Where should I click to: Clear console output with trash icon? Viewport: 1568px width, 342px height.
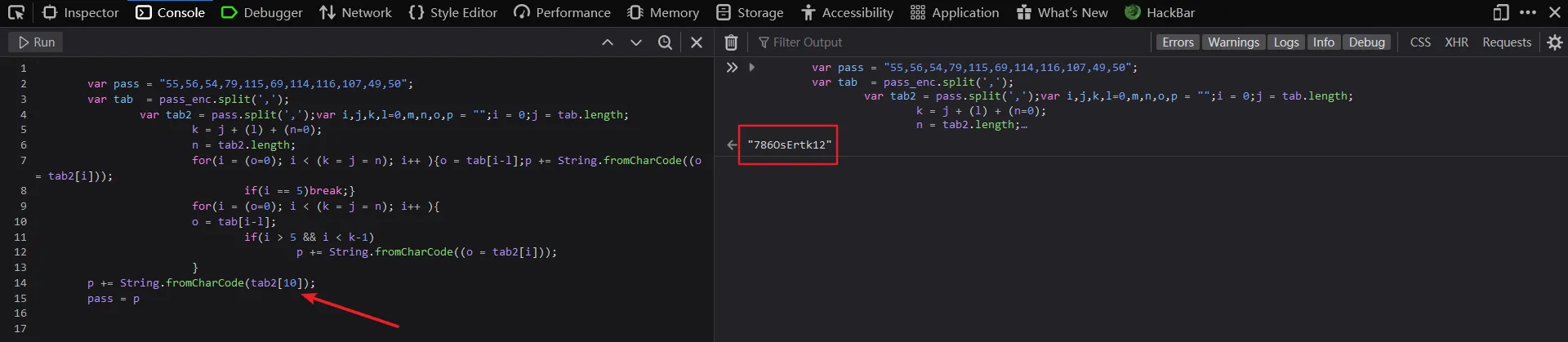point(731,42)
